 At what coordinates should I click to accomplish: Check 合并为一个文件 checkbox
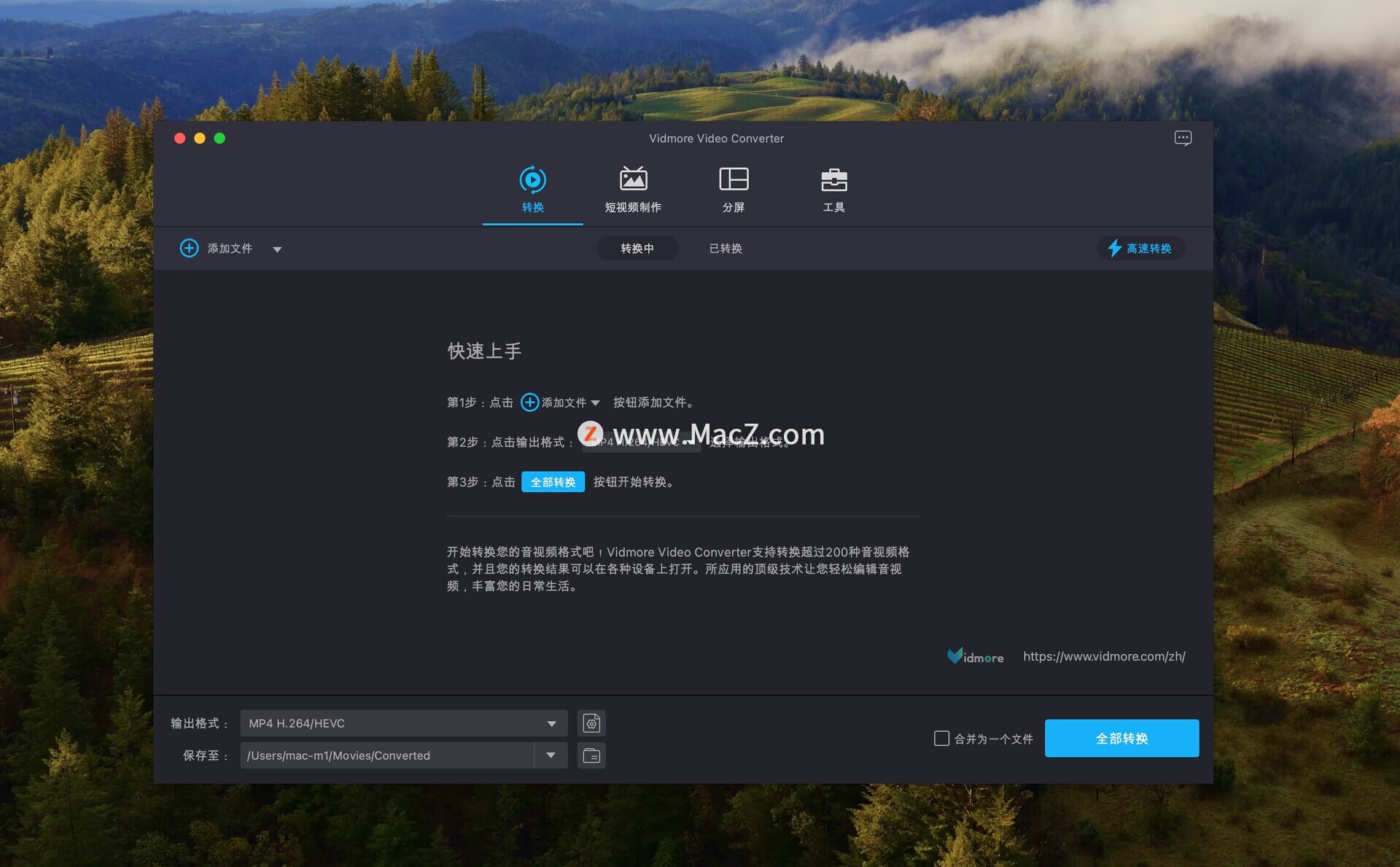[941, 739]
